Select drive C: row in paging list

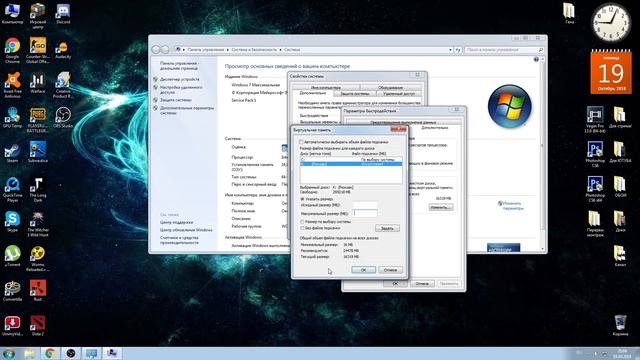(351, 160)
